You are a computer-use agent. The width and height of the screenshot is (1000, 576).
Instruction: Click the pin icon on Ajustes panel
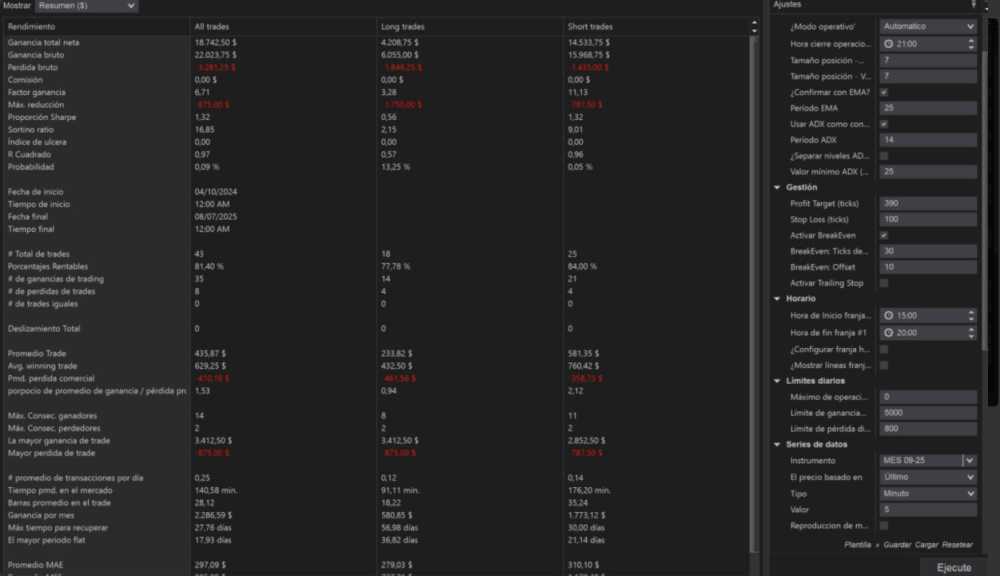(x=973, y=5)
